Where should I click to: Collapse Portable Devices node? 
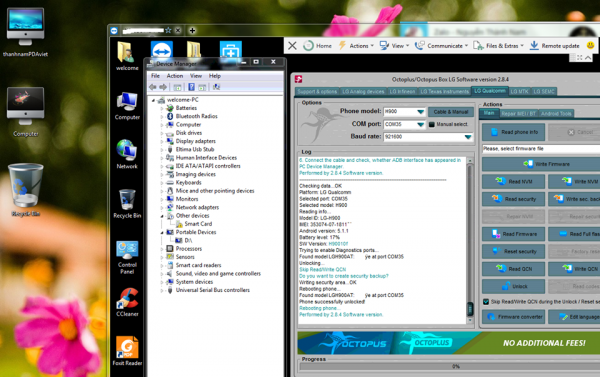162,232
